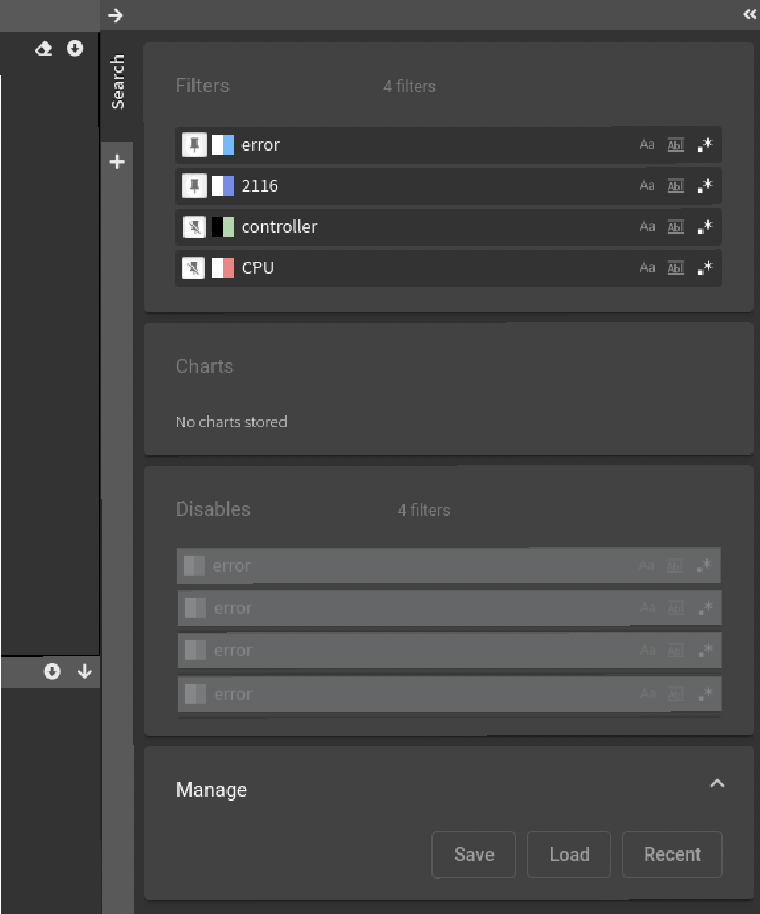Screen dimensions: 760x914
Task: Toggle whole-word matching on the 2116 filter
Action: (x=675, y=186)
